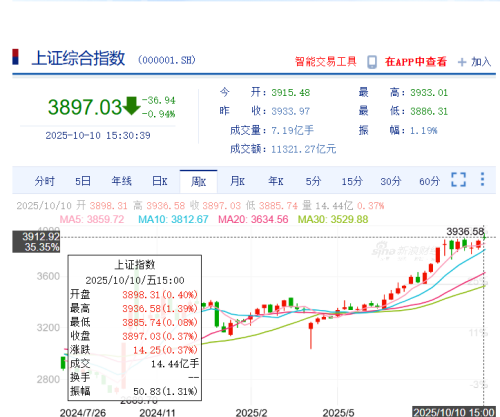Click the tooltip 开盘 value 3898.31(0.40%)

click(x=160, y=295)
